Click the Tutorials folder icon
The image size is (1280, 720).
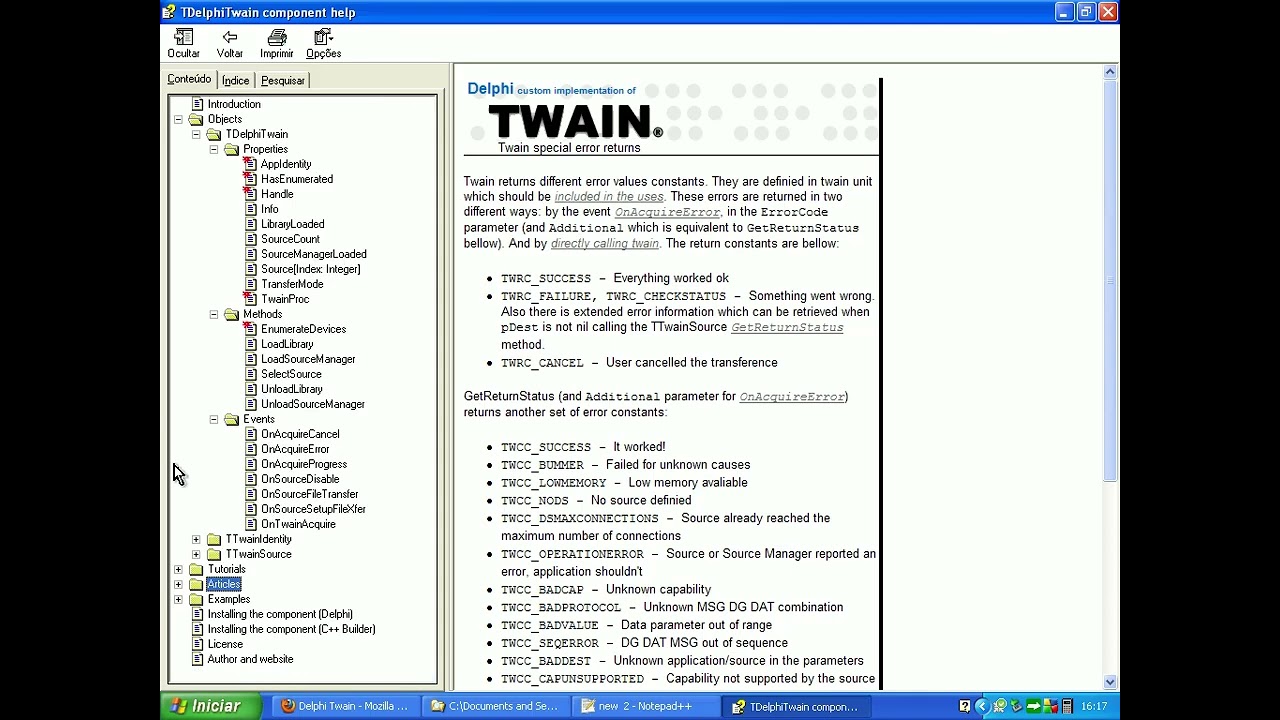pyautogui.click(x=196, y=569)
